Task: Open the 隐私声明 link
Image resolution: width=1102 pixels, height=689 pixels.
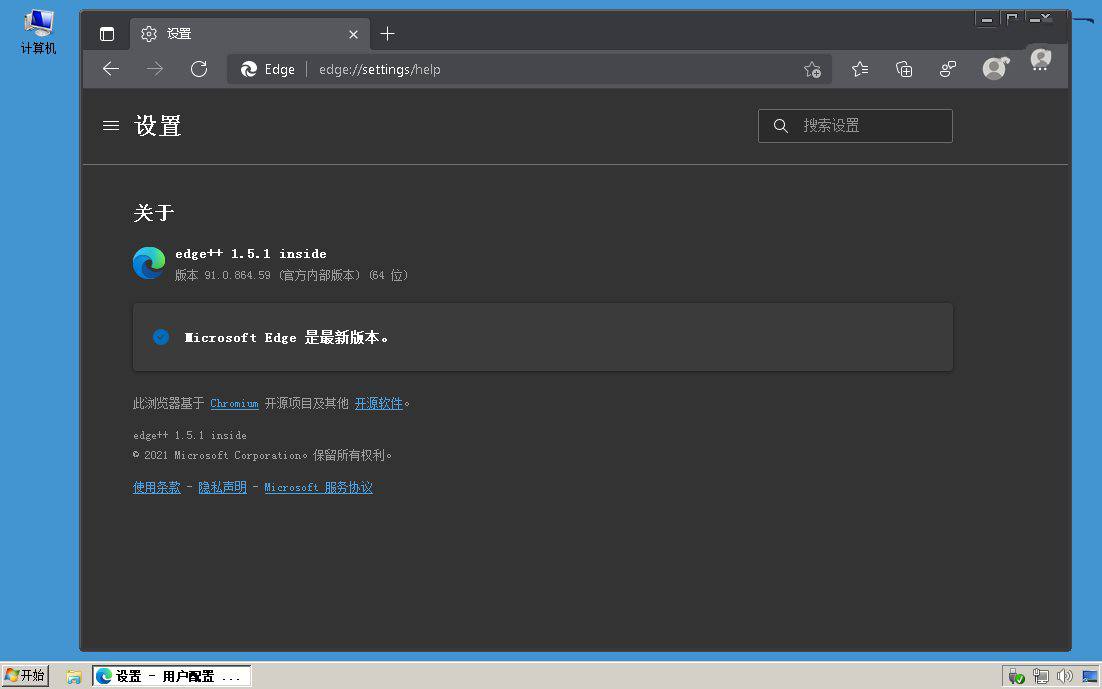Action: point(222,487)
